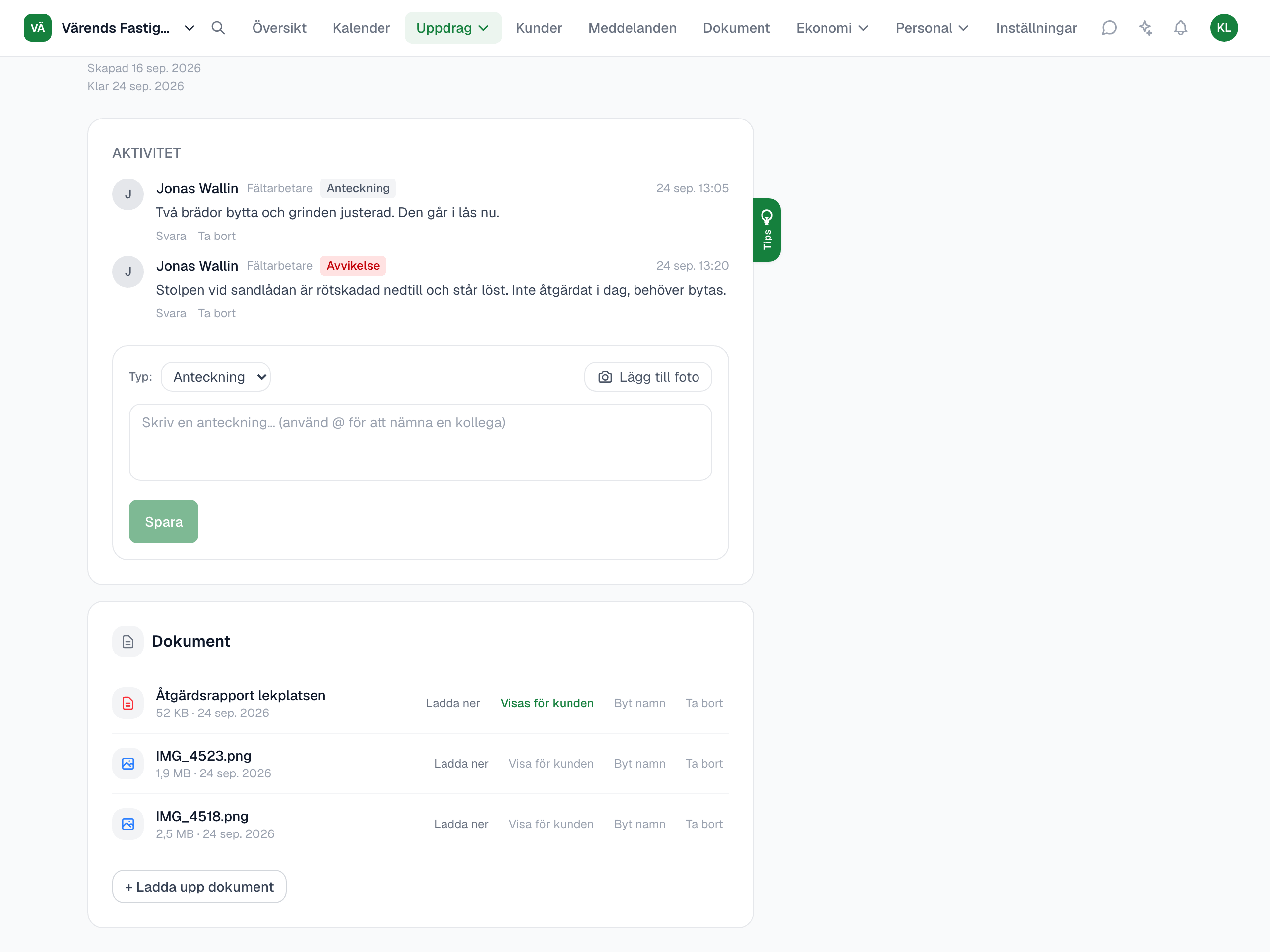
Task: Click the image icon for IMG_4518.png
Action: click(128, 824)
